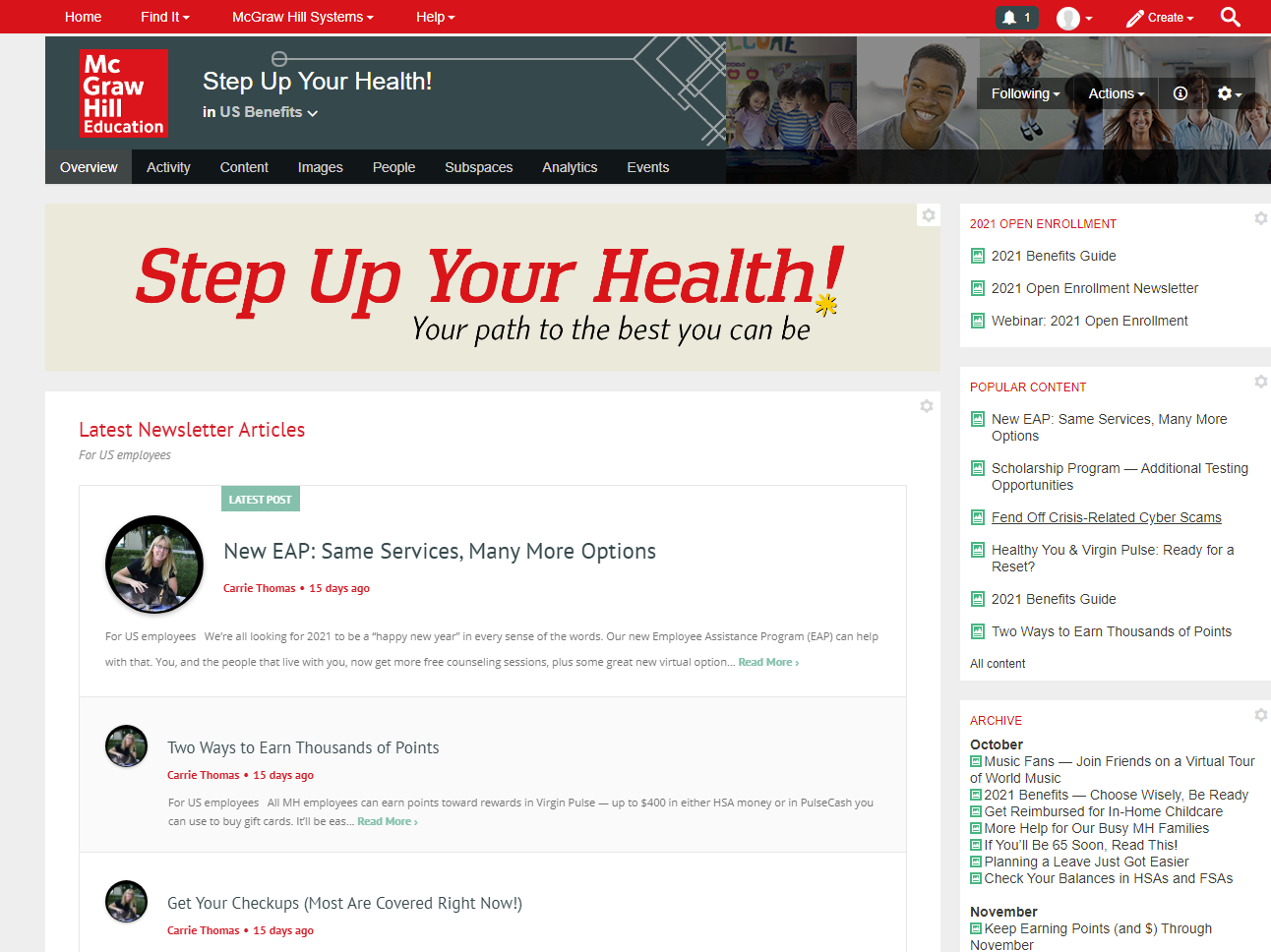Click the 'Latest Newsletter Articles' heading

pyautogui.click(x=192, y=430)
